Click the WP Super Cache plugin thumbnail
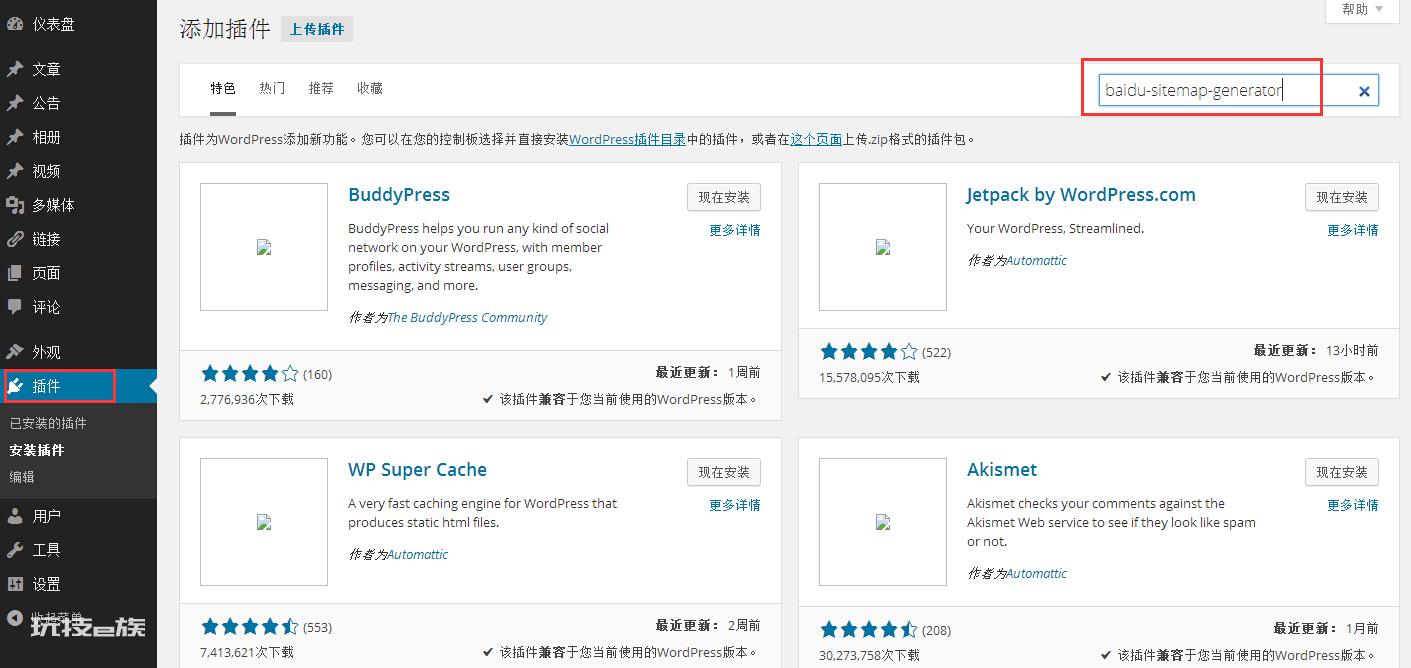 pos(264,522)
